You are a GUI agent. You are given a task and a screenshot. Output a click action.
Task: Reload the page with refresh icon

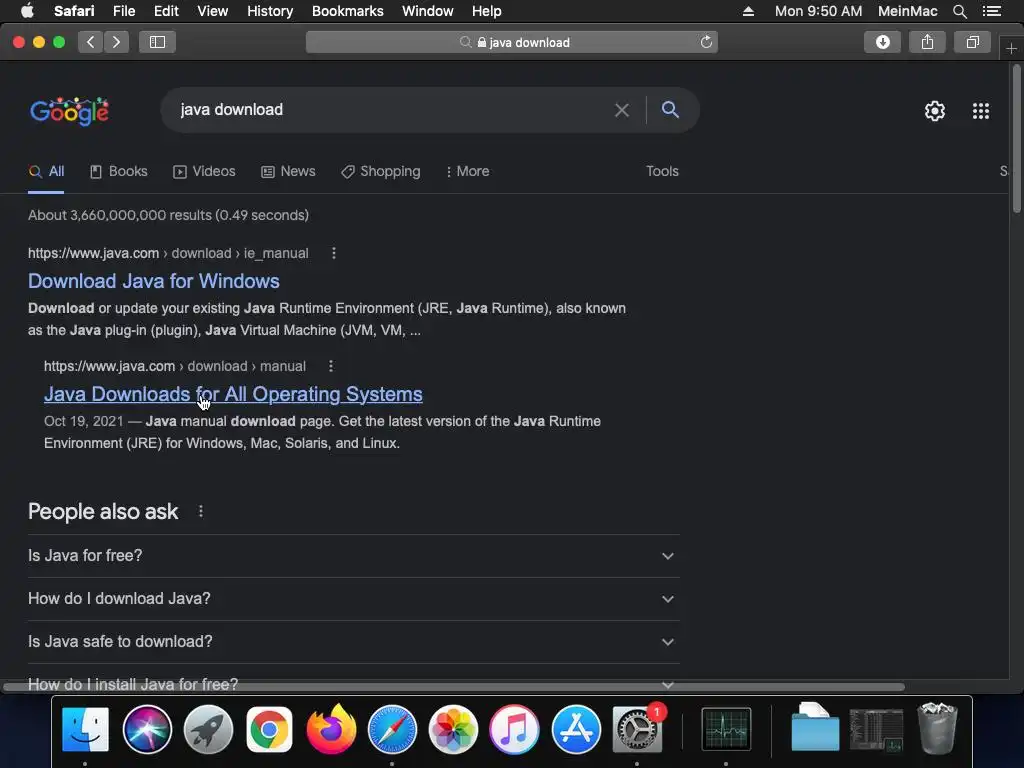[x=706, y=42]
